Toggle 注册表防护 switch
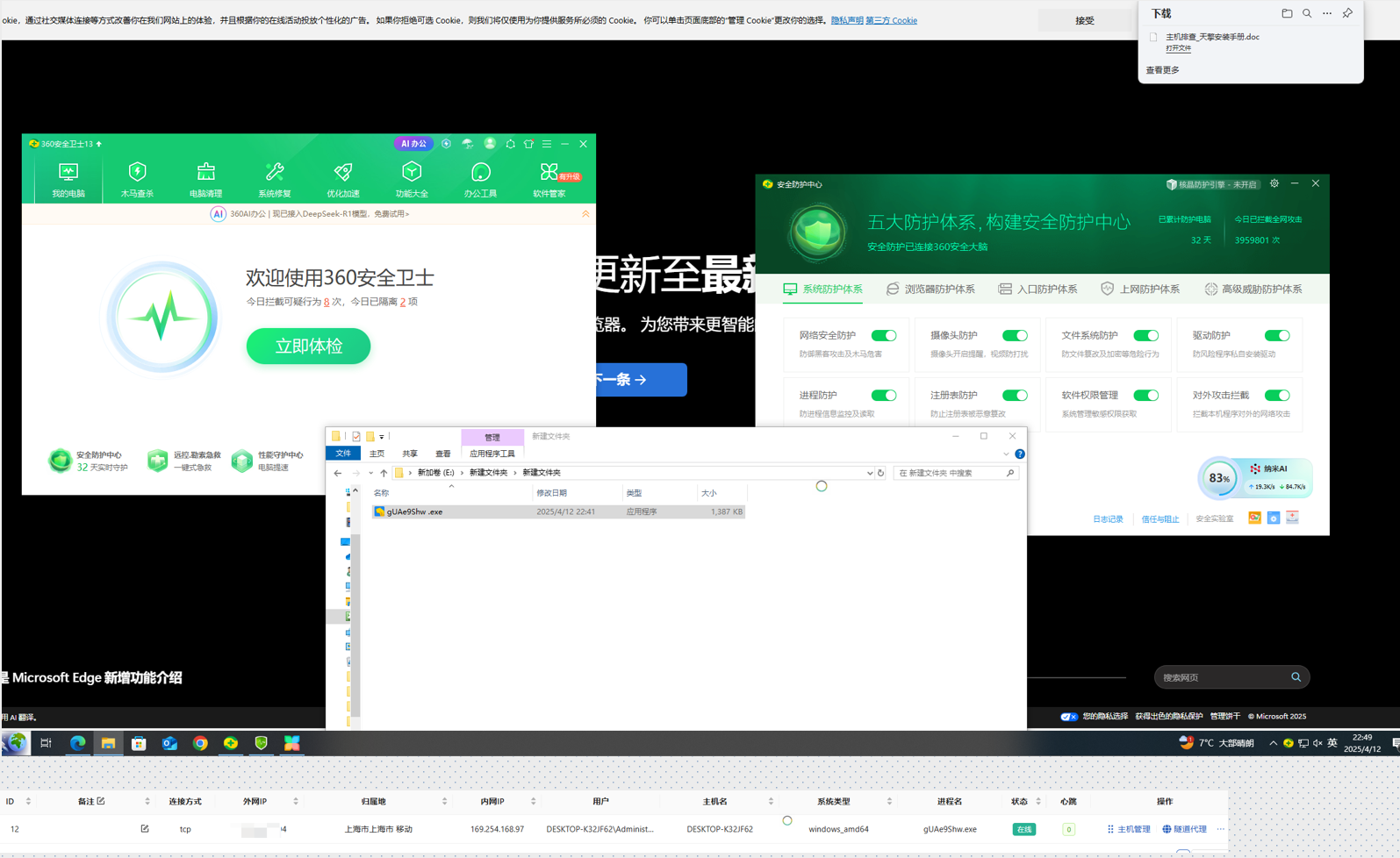This screenshot has width=1400, height=858. [1015, 395]
